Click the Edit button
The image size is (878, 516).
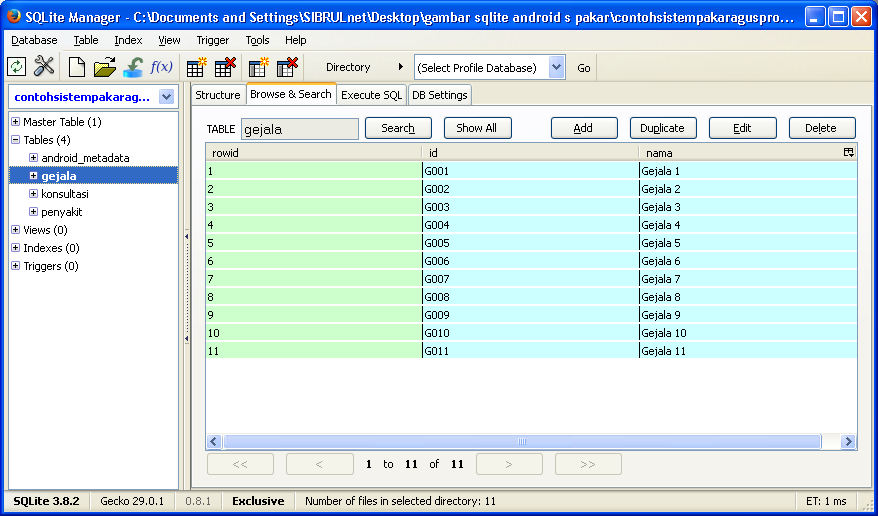[742, 128]
